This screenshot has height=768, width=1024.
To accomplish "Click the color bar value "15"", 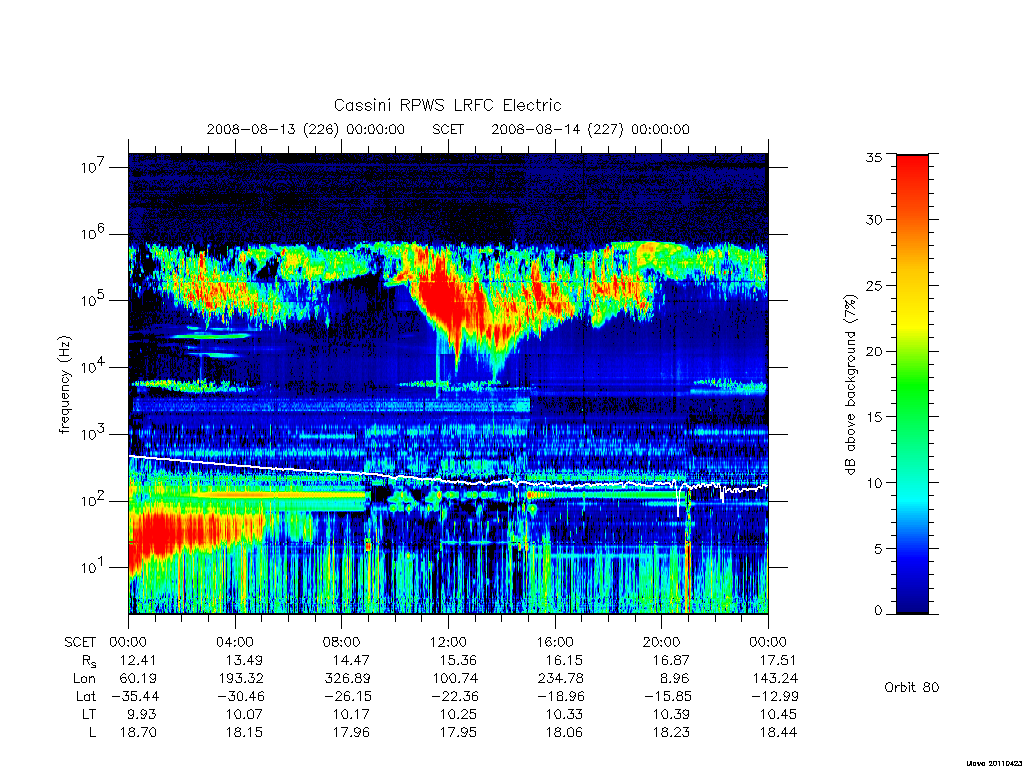I will 874,416.
